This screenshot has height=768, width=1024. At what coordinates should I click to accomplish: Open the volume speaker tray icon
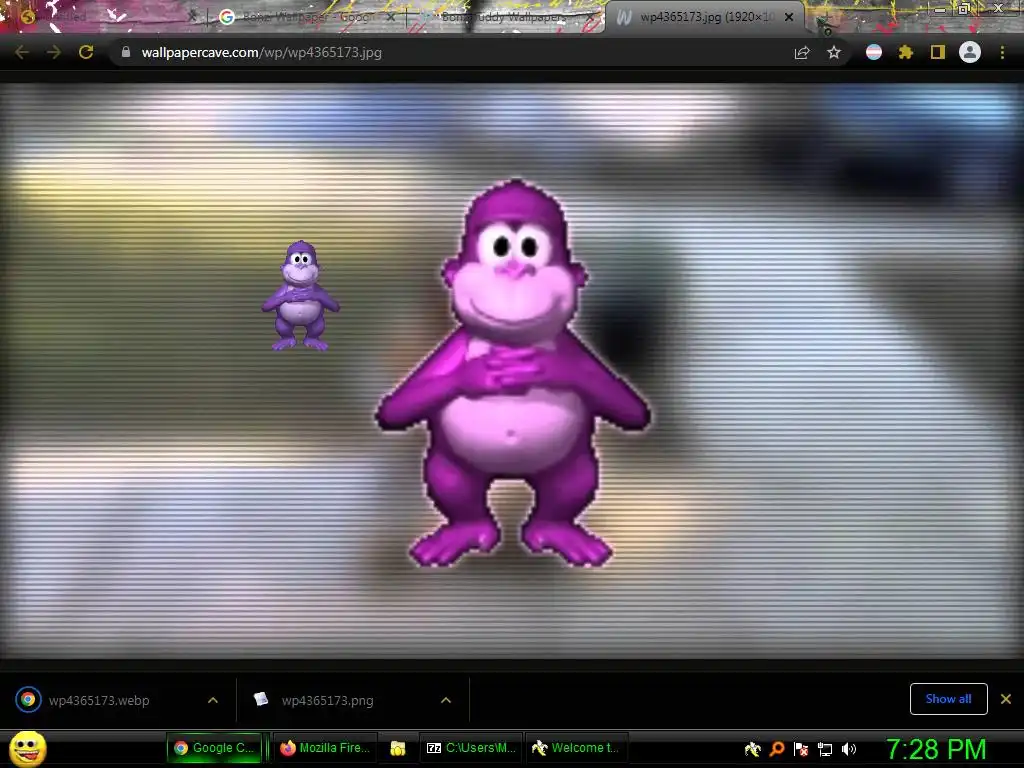point(848,749)
